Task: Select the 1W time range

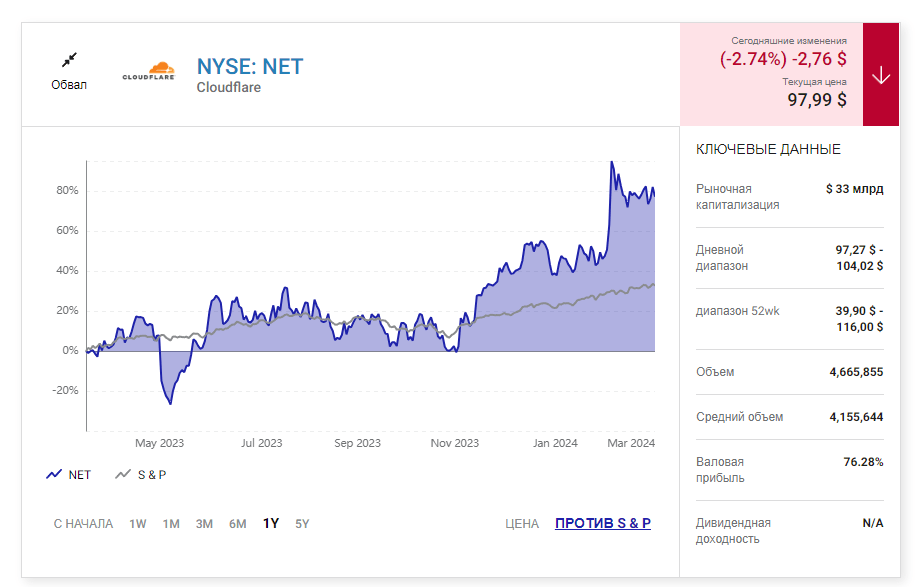Action: coord(138,524)
